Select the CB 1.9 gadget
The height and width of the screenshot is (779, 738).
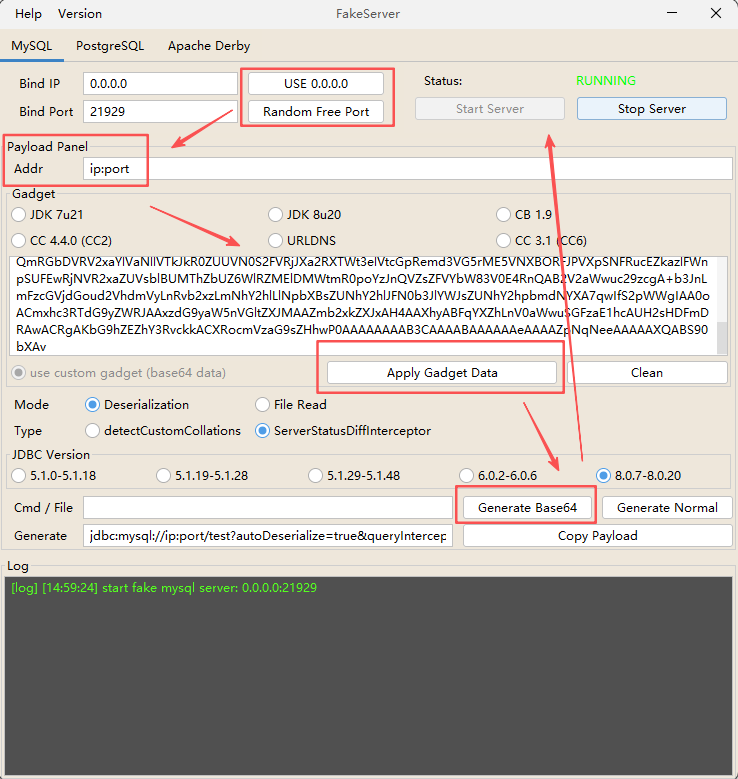(x=505, y=214)
